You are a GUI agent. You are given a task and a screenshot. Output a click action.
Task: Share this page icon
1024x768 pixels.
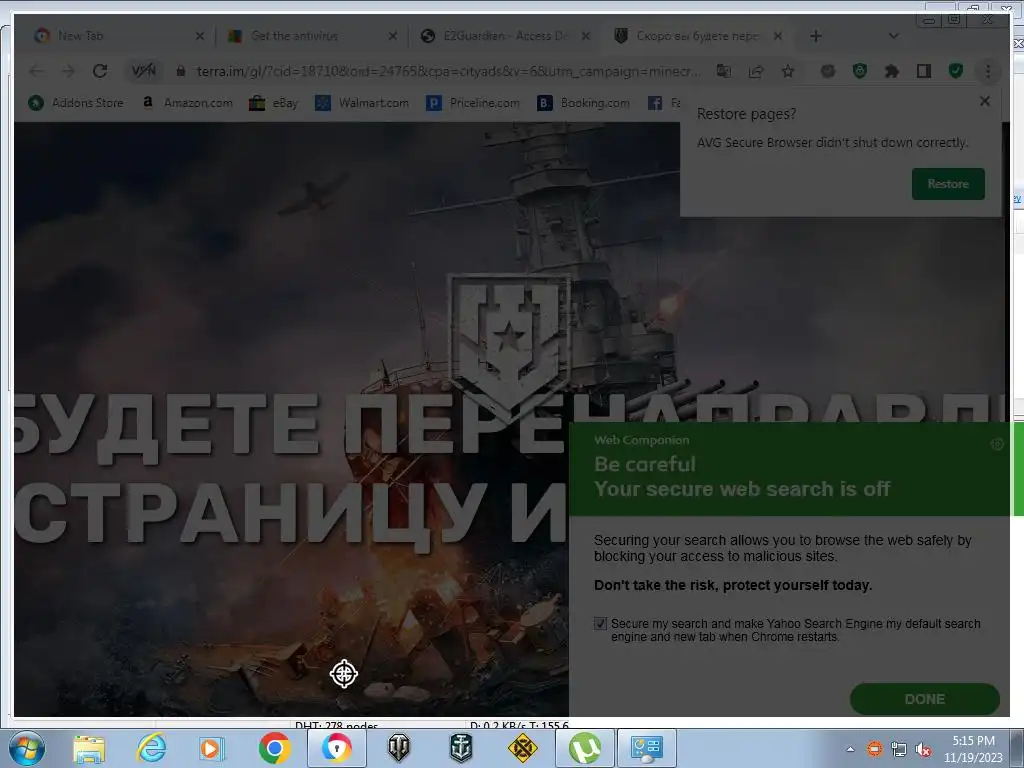[x=756, y=71]
